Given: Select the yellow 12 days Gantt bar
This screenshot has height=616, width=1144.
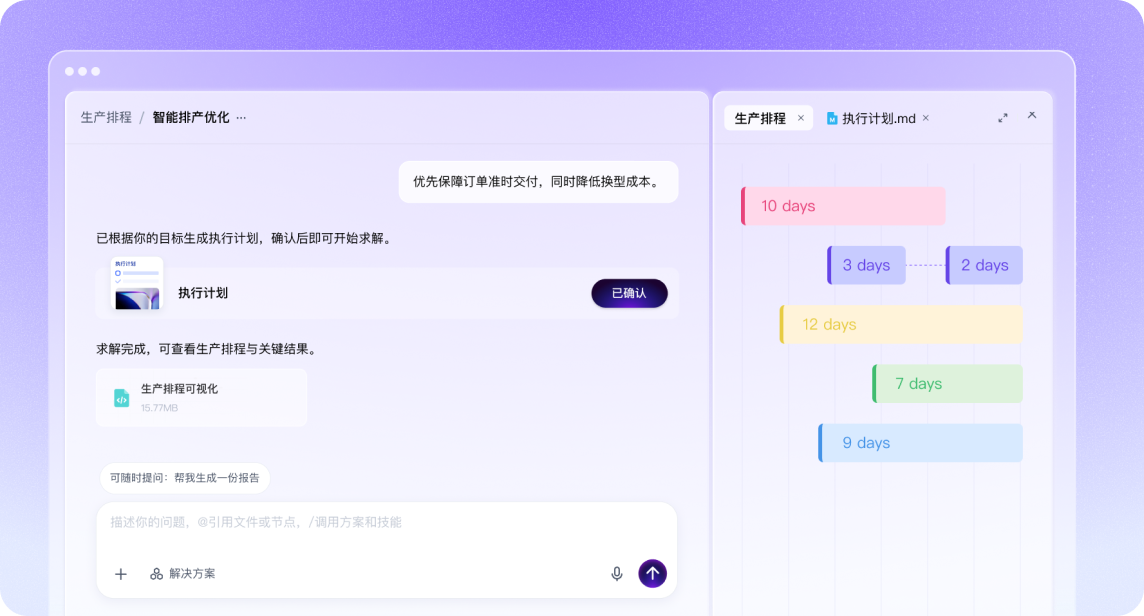Looking at the screenshot, I should click(x=901, y=324).
